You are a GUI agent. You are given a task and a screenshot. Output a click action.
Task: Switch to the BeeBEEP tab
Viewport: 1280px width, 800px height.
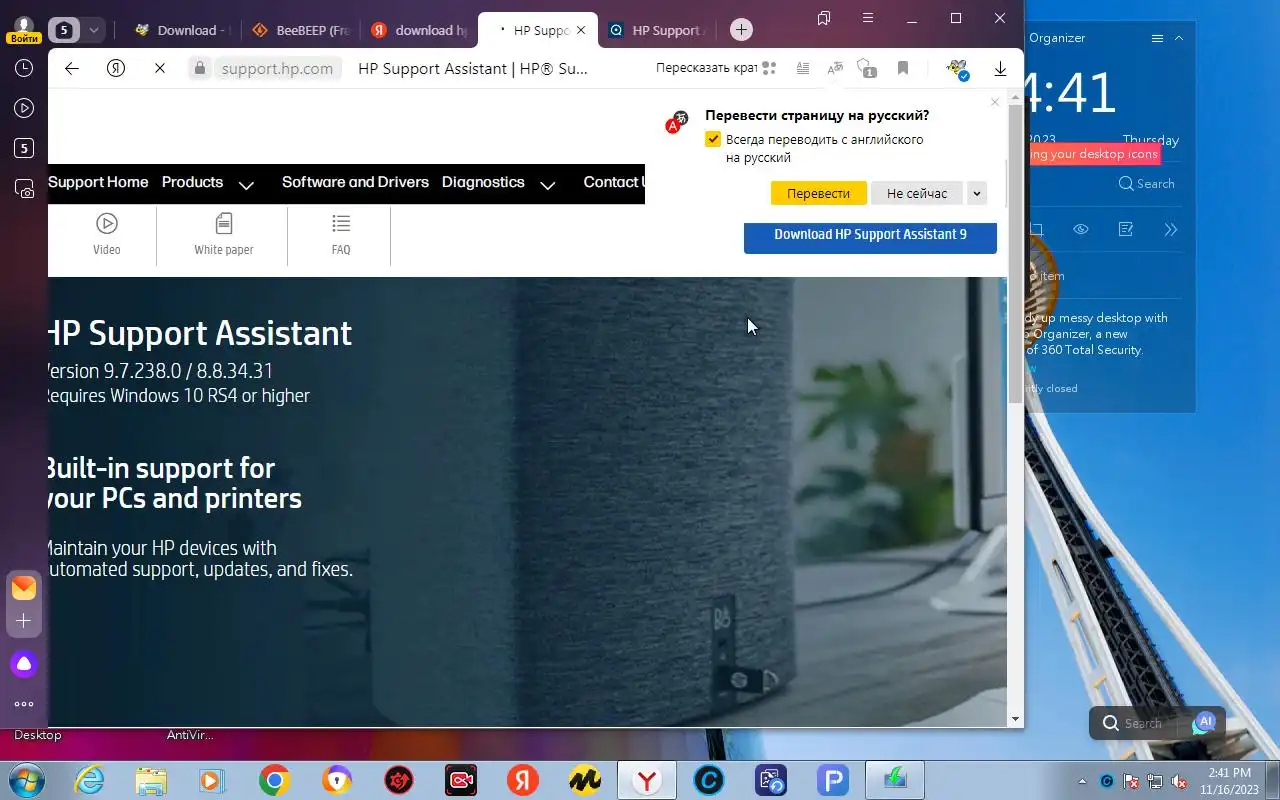[301, 30]
